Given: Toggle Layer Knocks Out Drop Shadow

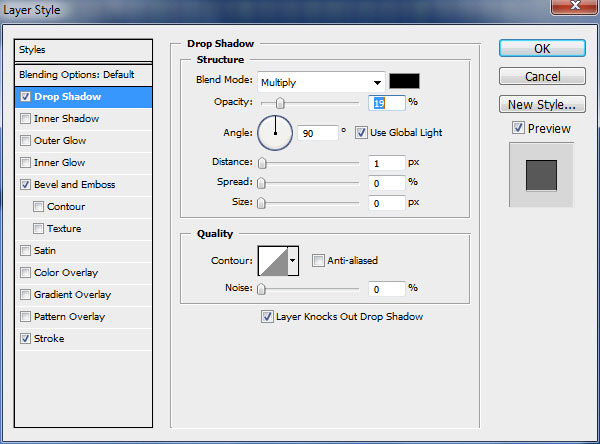Looking at the screenshot, I should [x=267, y=317].
